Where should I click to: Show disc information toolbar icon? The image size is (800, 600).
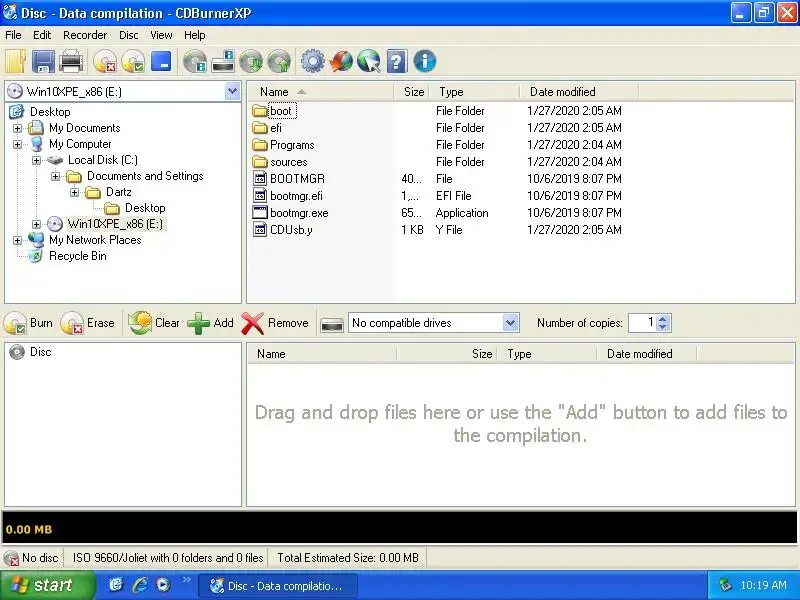(195, 62)
